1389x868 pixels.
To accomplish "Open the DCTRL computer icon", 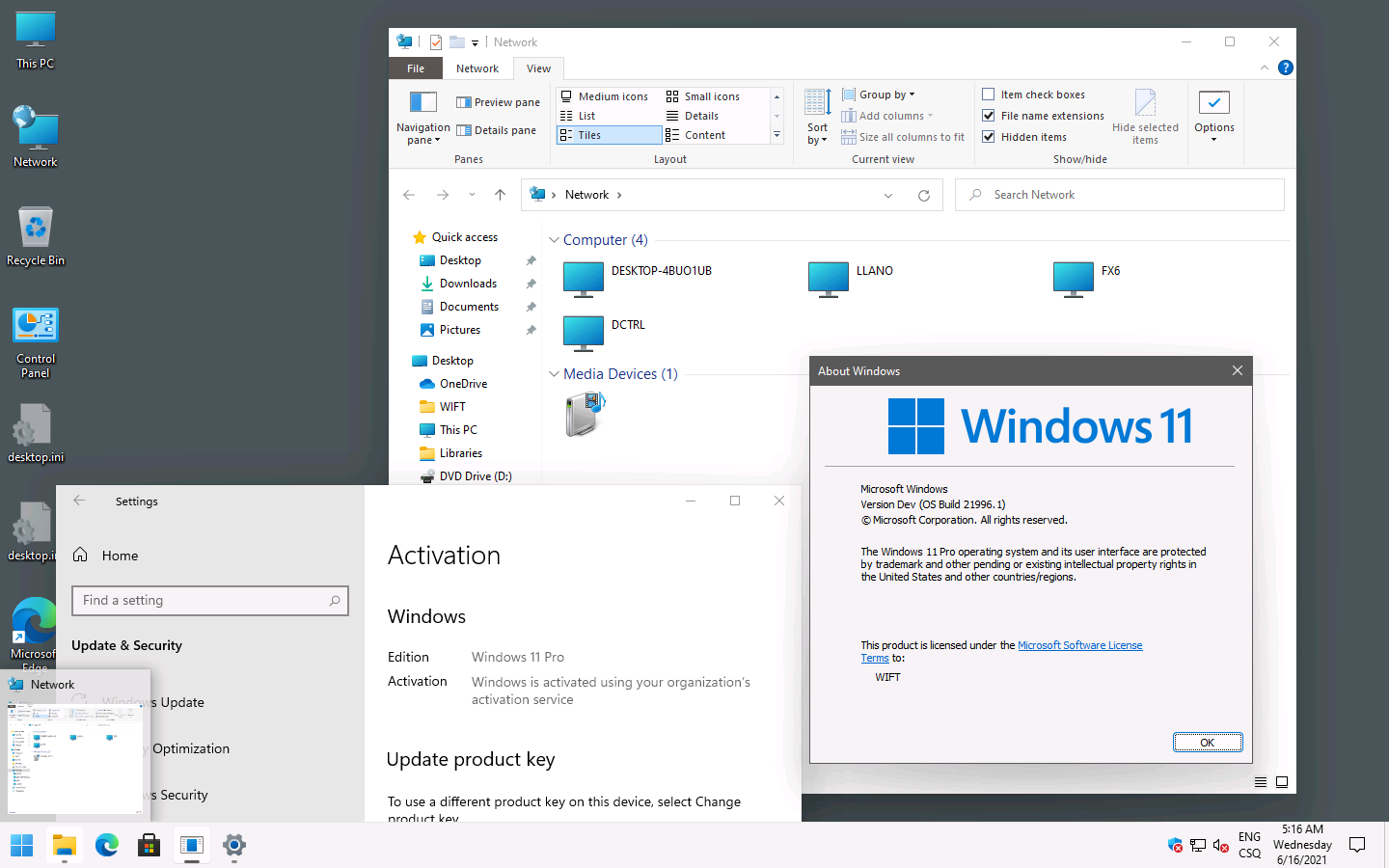I will click(584, 333).
